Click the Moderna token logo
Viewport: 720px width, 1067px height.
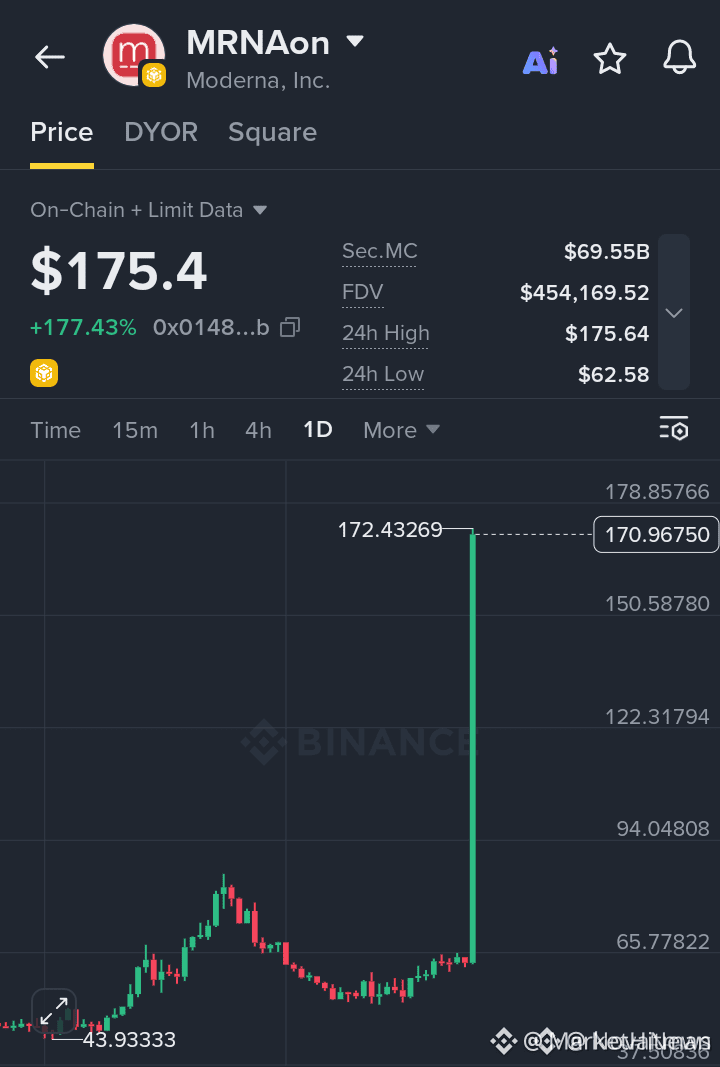(134, 56)
